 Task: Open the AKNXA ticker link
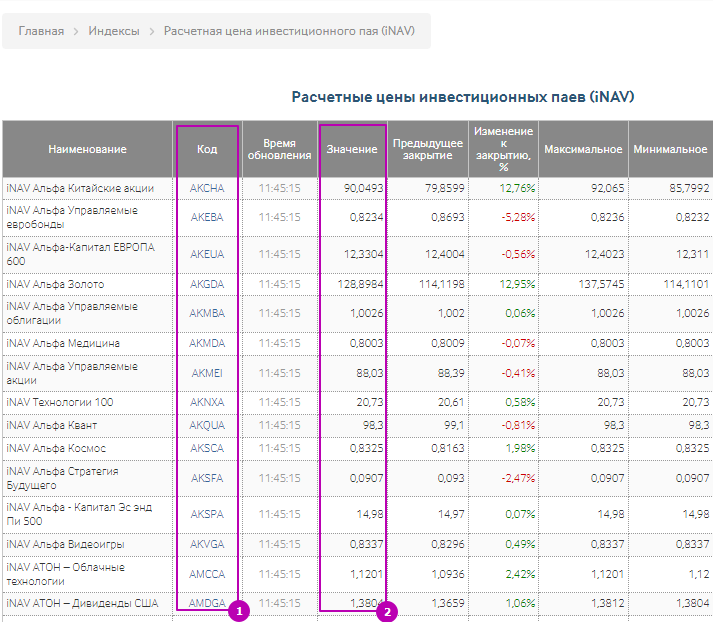pos(207,402)
